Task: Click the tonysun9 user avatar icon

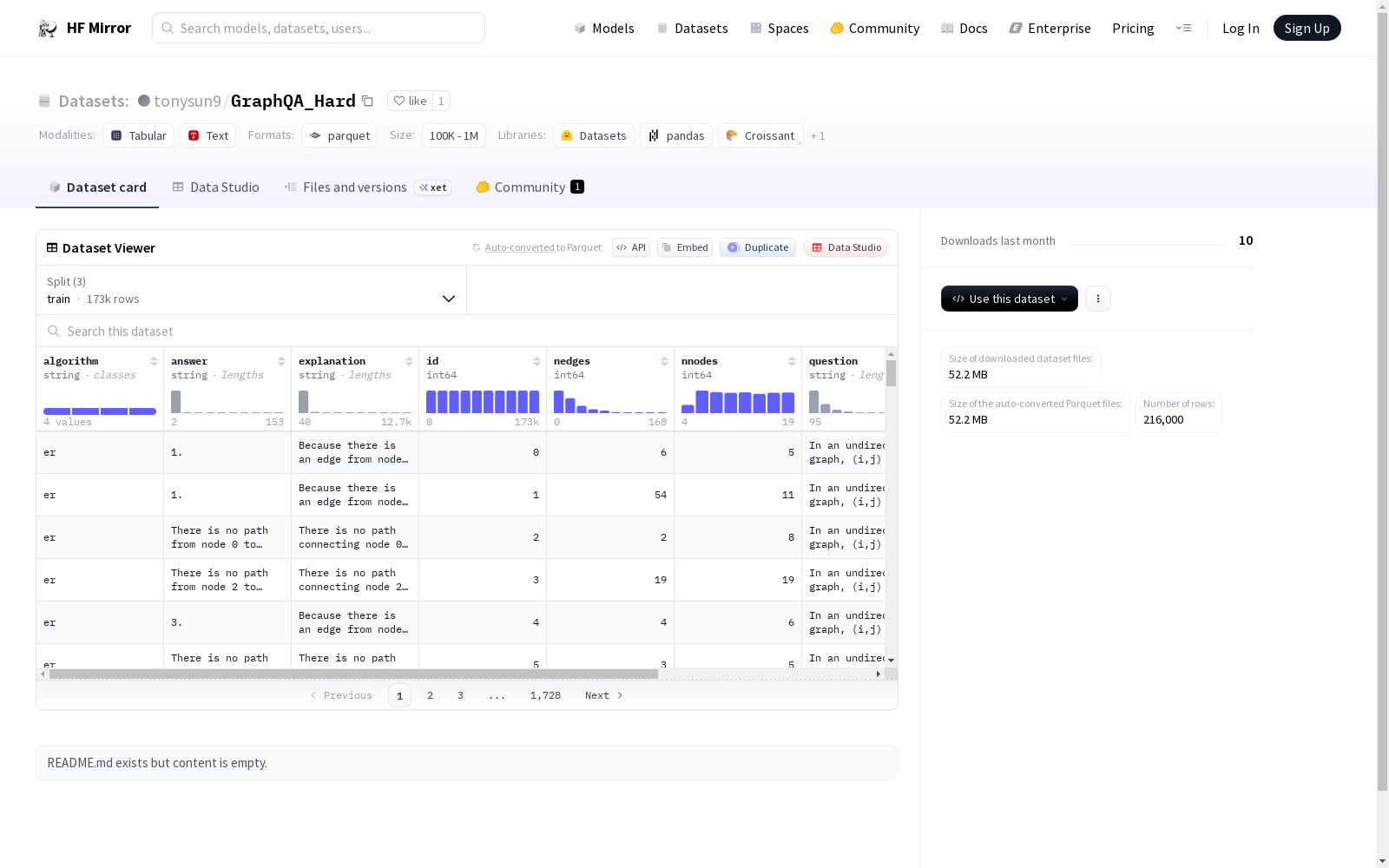Action: pyautogui.click(x=144, y=101)
